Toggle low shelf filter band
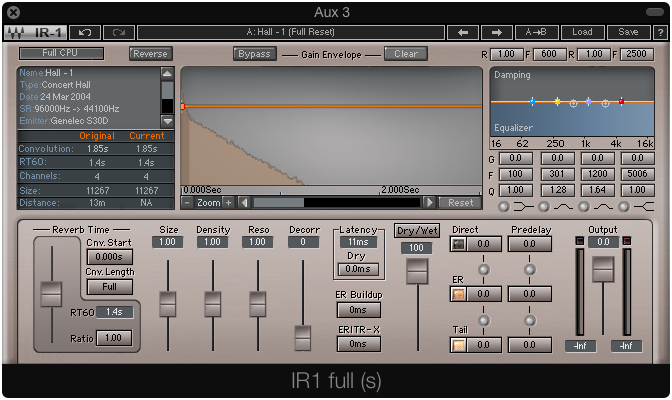Viewport: 672px width, 400px height. [x=504, y=207]
